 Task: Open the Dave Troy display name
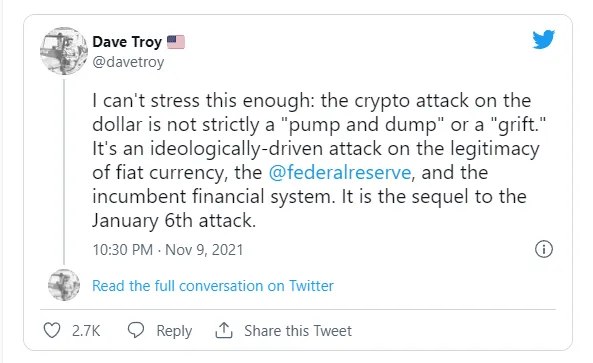(127, 42)
